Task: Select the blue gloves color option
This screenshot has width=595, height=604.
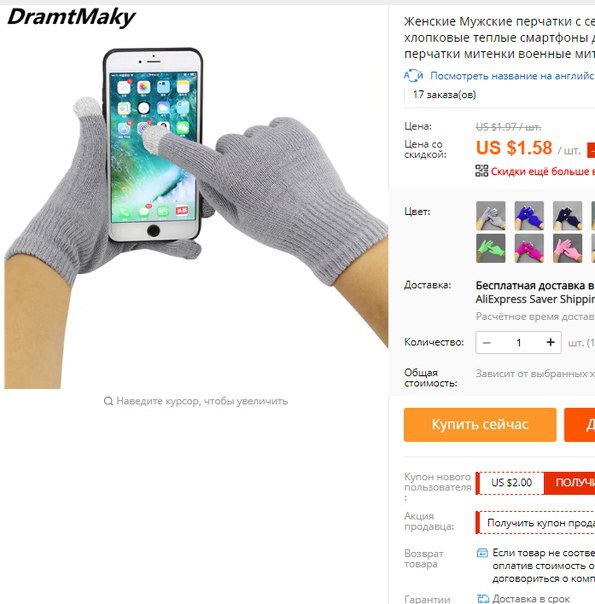Action: 529,216
